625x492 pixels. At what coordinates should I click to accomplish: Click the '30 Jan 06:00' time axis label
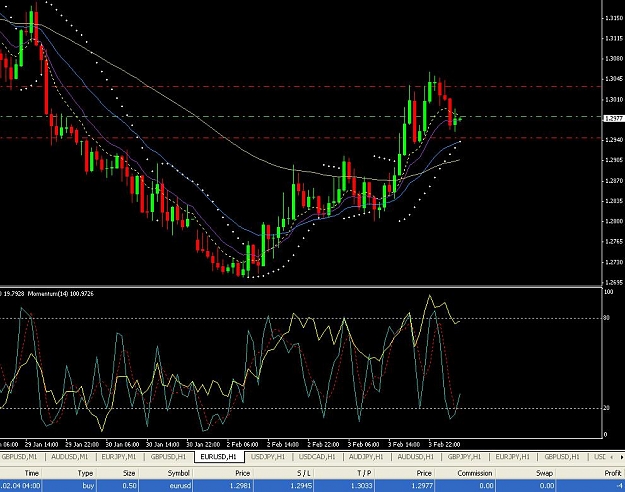(122, 445)
